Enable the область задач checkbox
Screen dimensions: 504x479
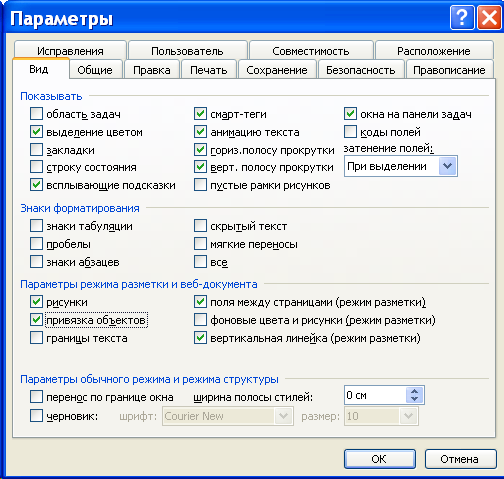coord(36,114)
